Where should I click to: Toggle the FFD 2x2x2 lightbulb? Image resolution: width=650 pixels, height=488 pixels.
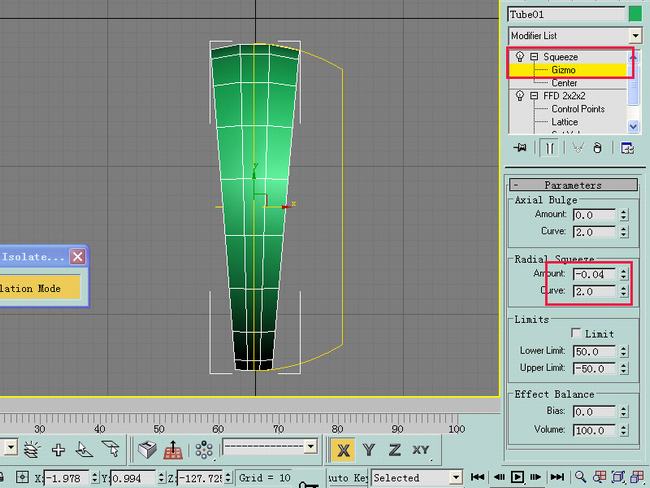coord(519,96)
